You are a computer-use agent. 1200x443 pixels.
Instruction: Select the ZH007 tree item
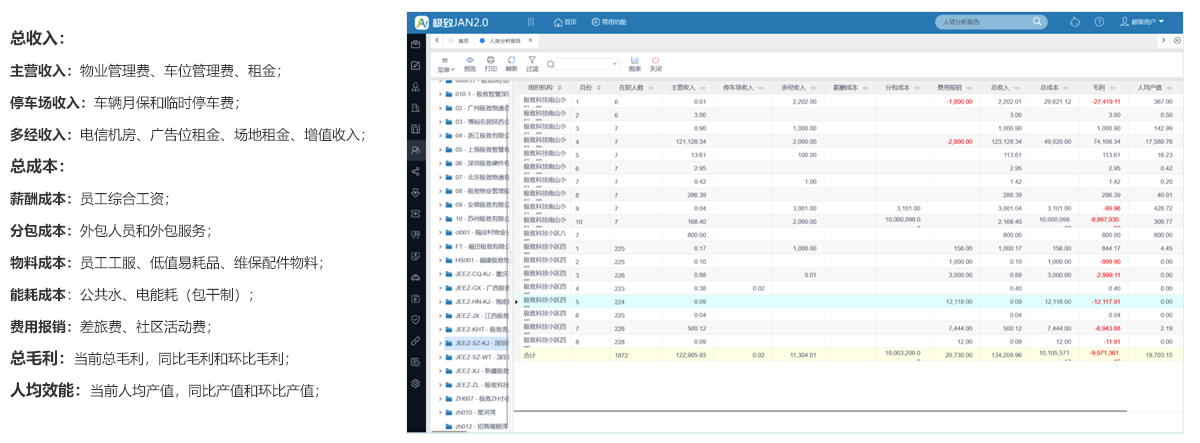pos(478,398)
